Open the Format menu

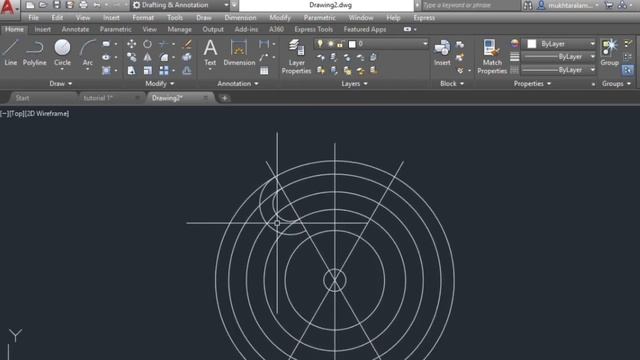click(x=143, y=18)
